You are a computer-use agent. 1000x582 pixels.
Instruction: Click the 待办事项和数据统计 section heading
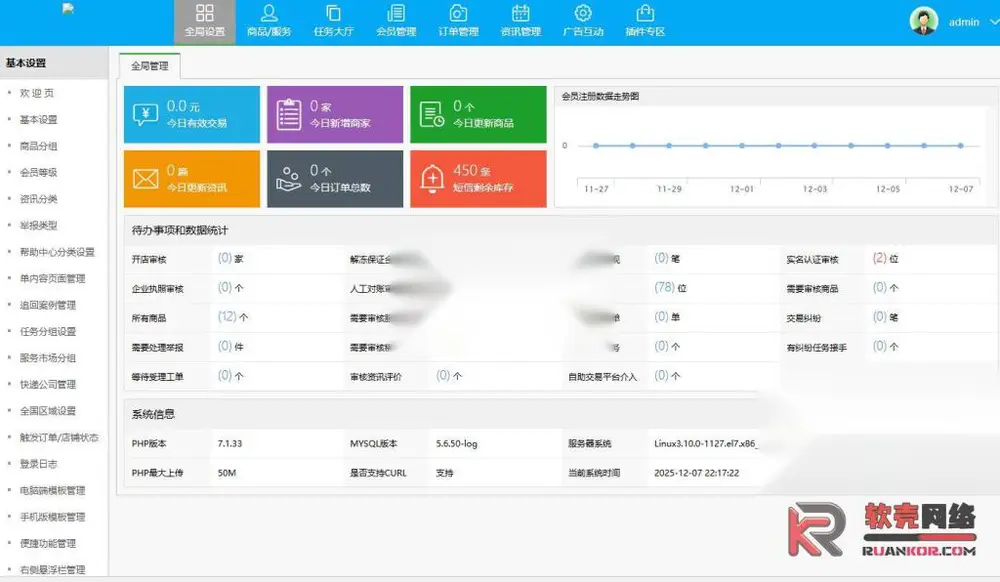tap(180, 230)
